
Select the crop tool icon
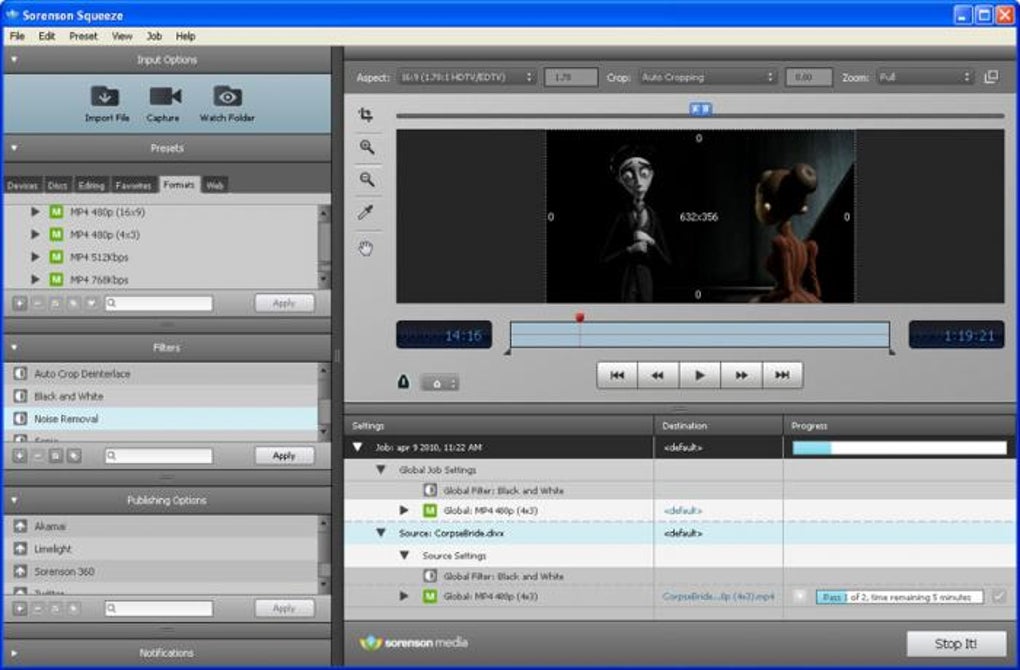pos(366,115)
